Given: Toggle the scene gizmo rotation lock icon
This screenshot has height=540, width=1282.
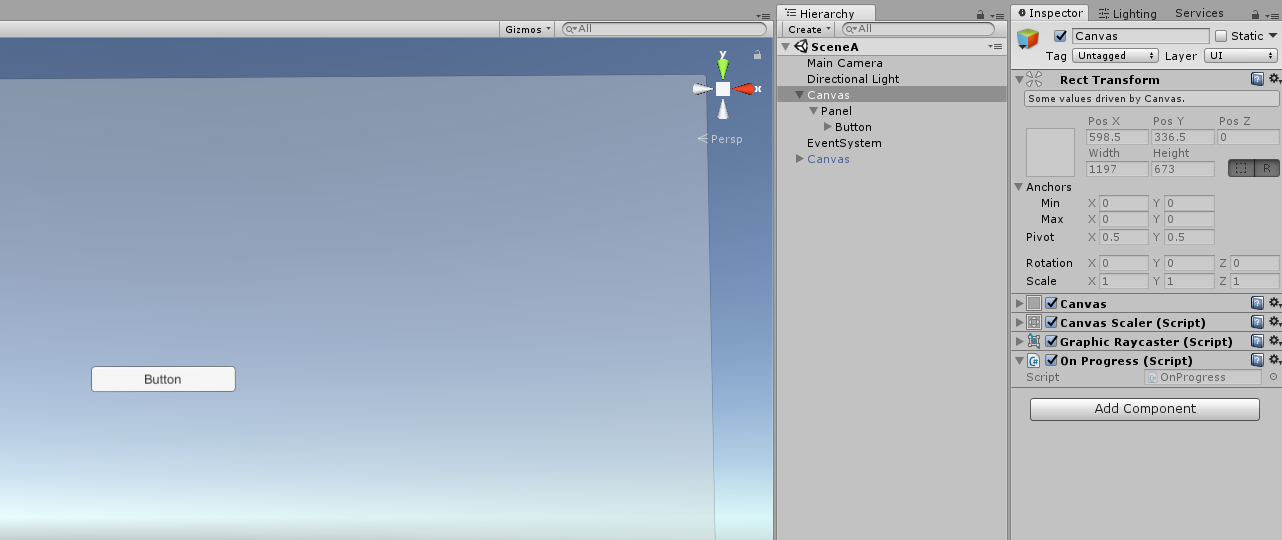Looking at the screenshot, I should pyautogui.click(x=758, y=55).
